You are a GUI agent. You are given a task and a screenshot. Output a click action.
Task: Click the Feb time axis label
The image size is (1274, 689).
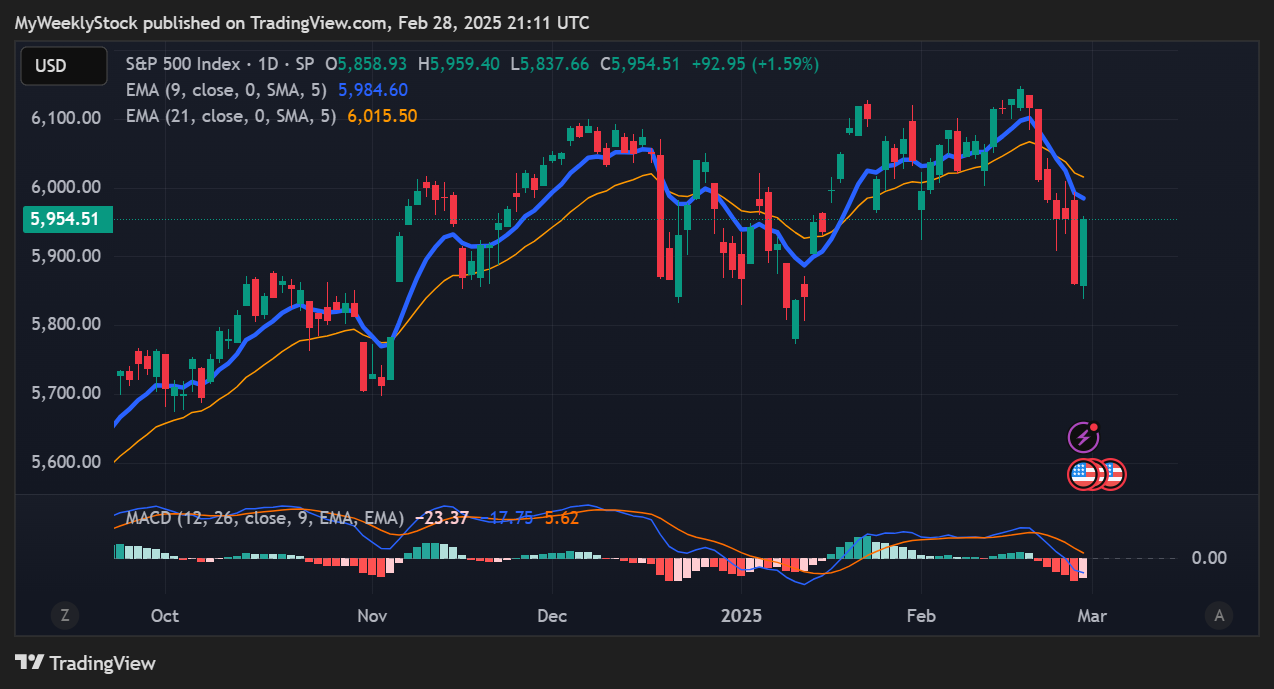point(920,615)
